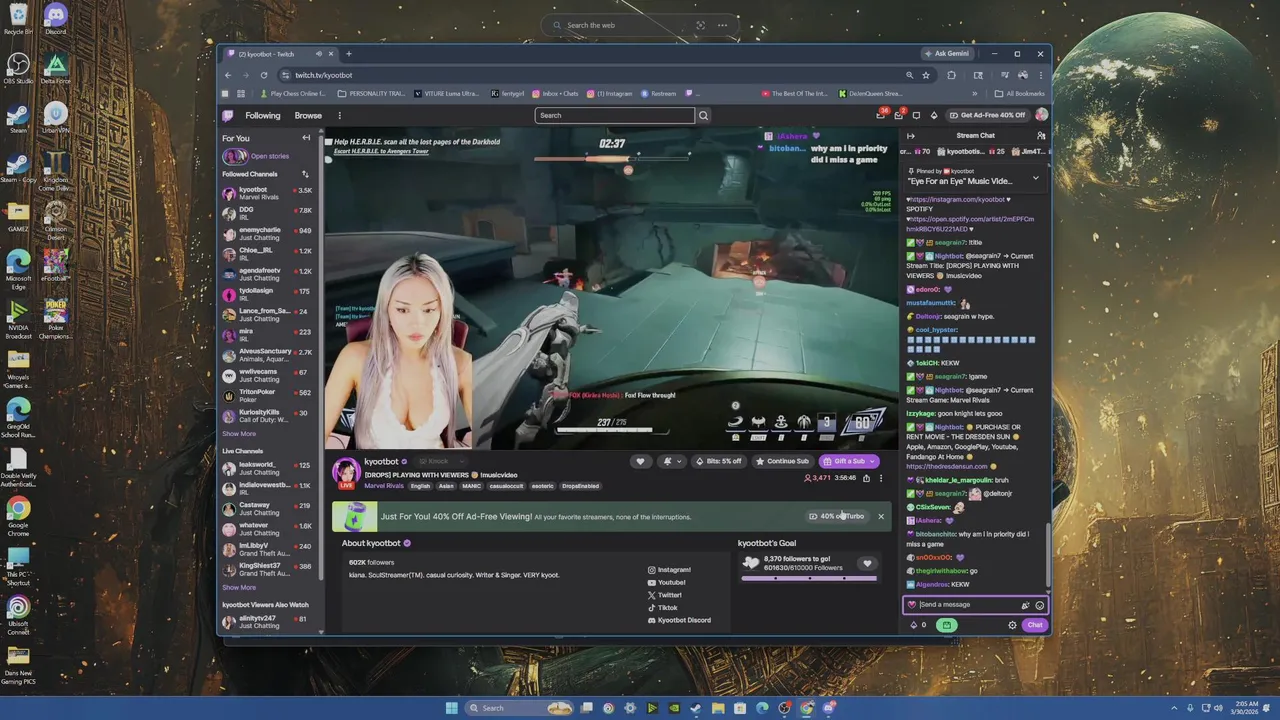Viewport: 1280px width, 720px height.
Task: Click the 40% off Turbo button
Action: click(x=837, y=516)
